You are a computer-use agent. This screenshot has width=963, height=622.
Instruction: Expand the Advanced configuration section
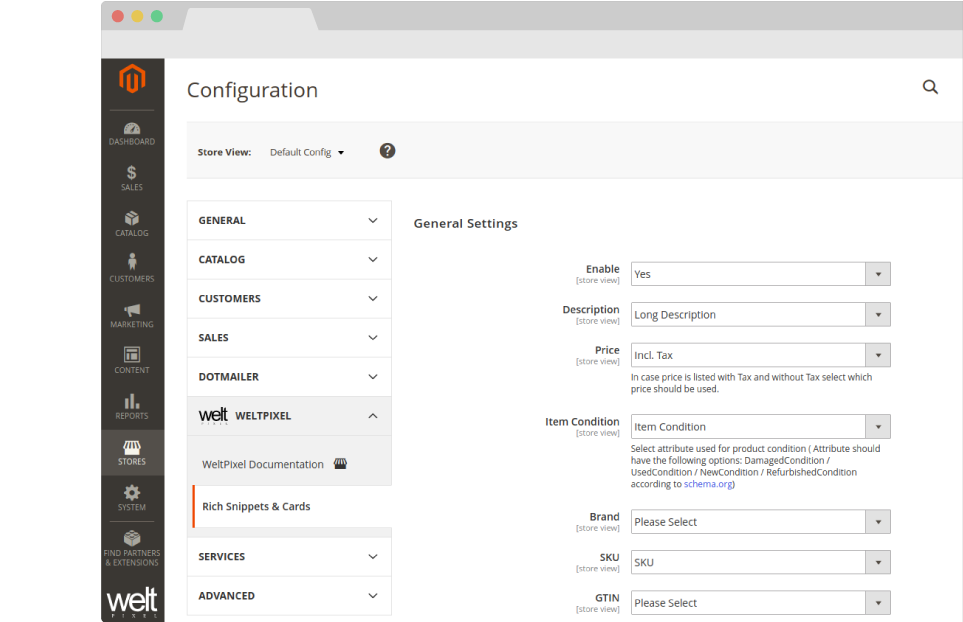click(x=289, y=596)
